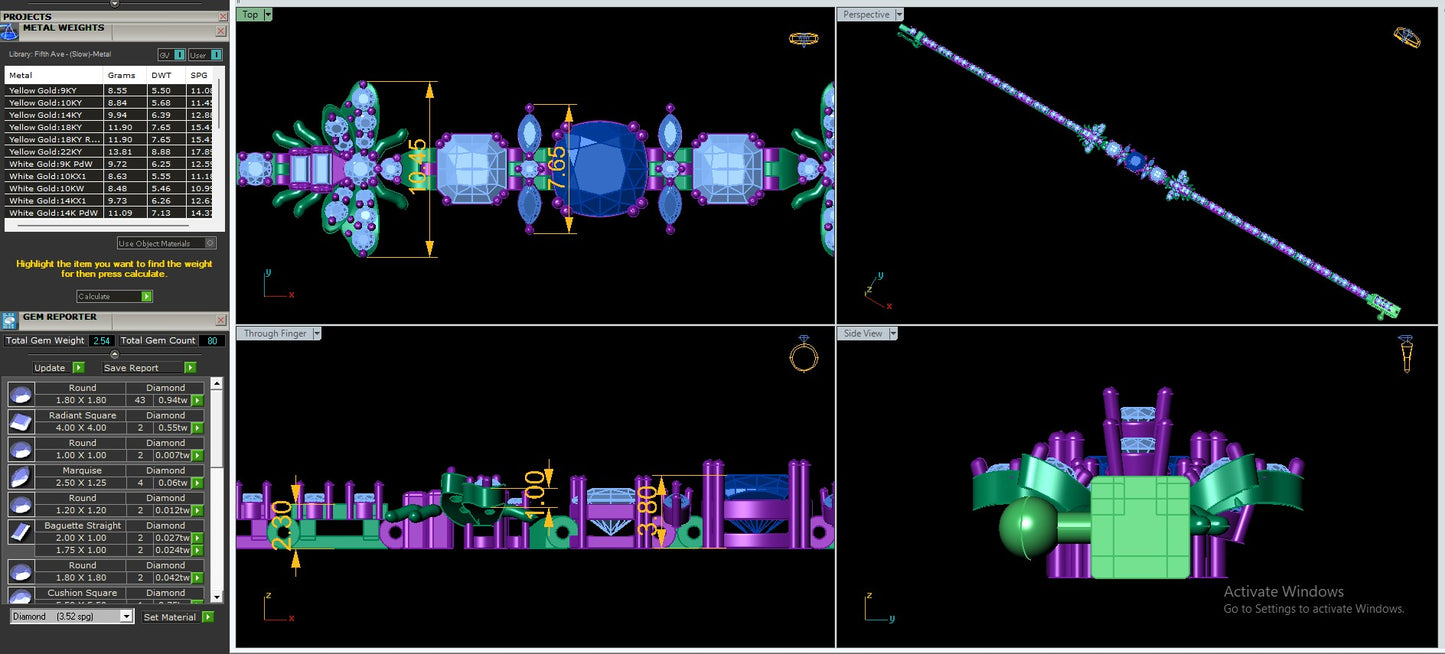Collapse the divider arrow under Total Gem Weight
Screen dimensions: 1445x654
tap(114, 354)
